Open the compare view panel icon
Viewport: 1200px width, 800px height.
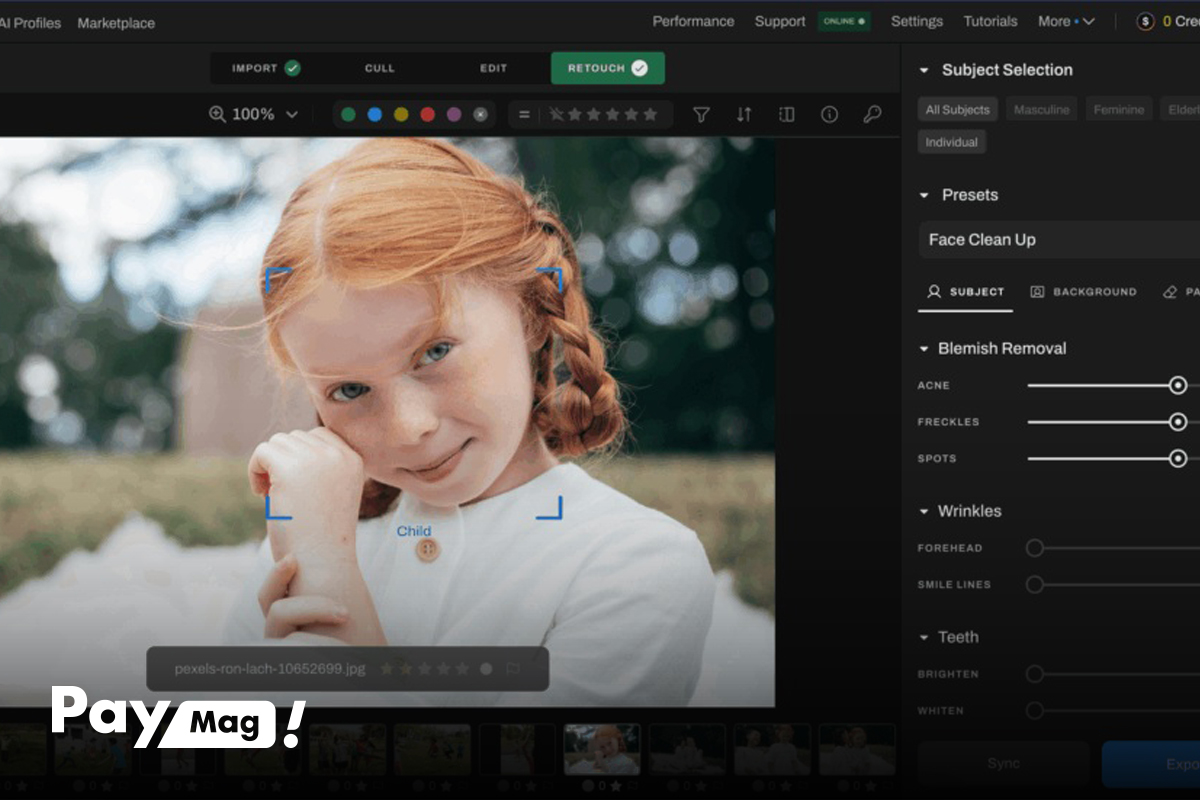tap(787, 115)
